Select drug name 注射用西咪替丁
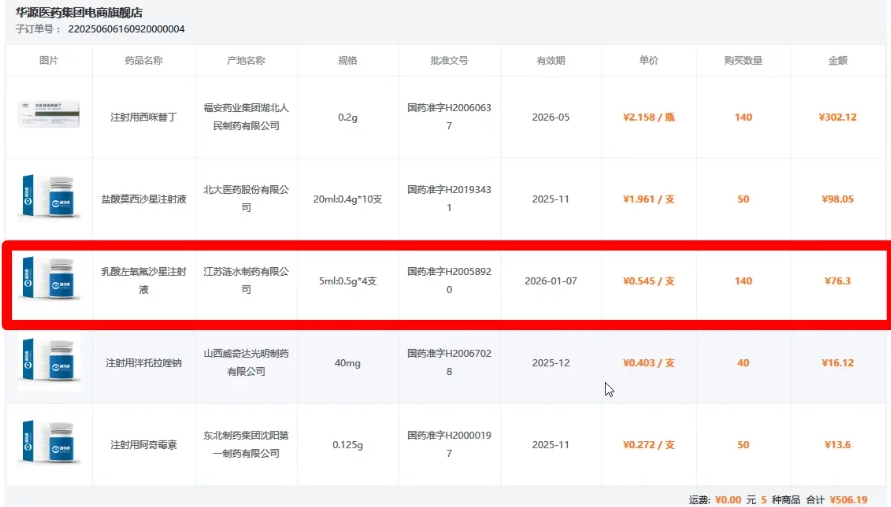This screenshot has height=507, width=891. click(x=144, y=117)
